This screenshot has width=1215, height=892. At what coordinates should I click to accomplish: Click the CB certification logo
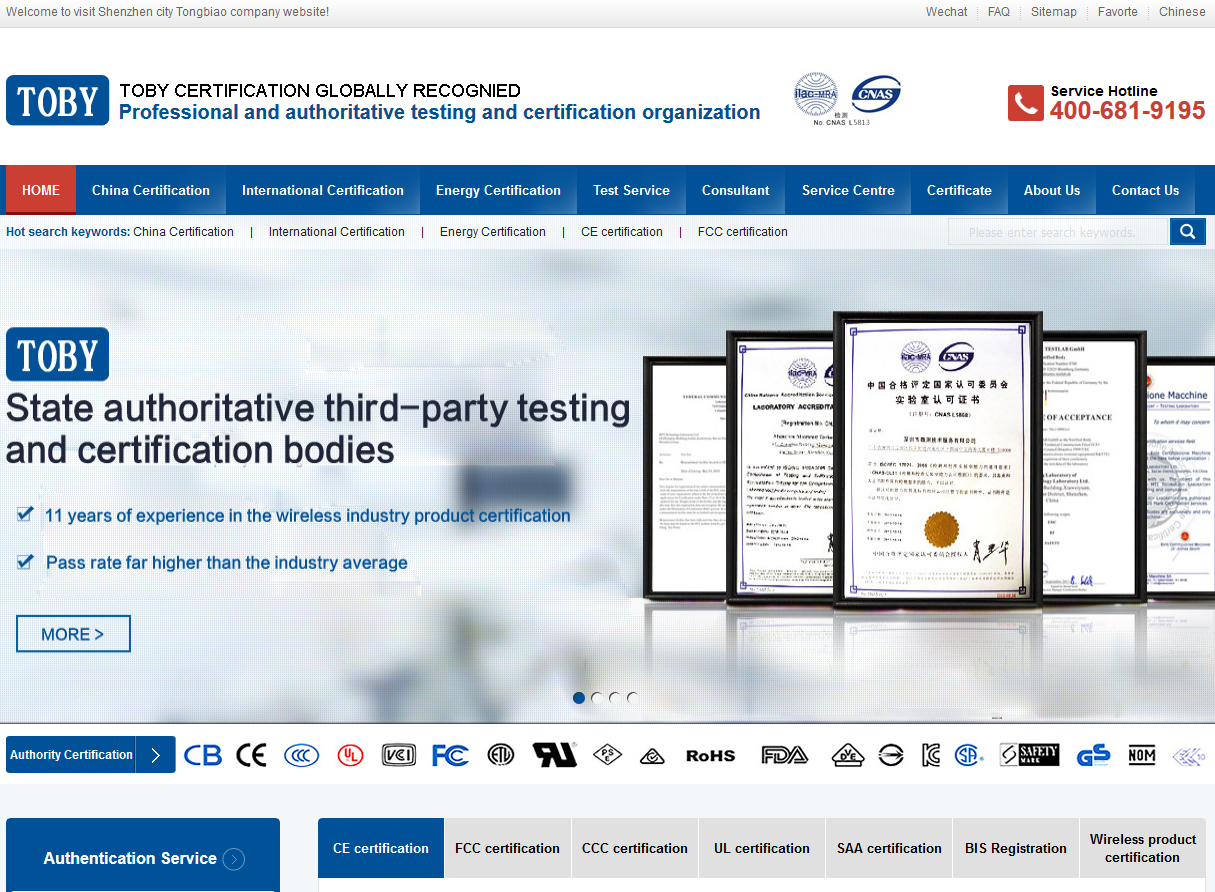[203, 755]
